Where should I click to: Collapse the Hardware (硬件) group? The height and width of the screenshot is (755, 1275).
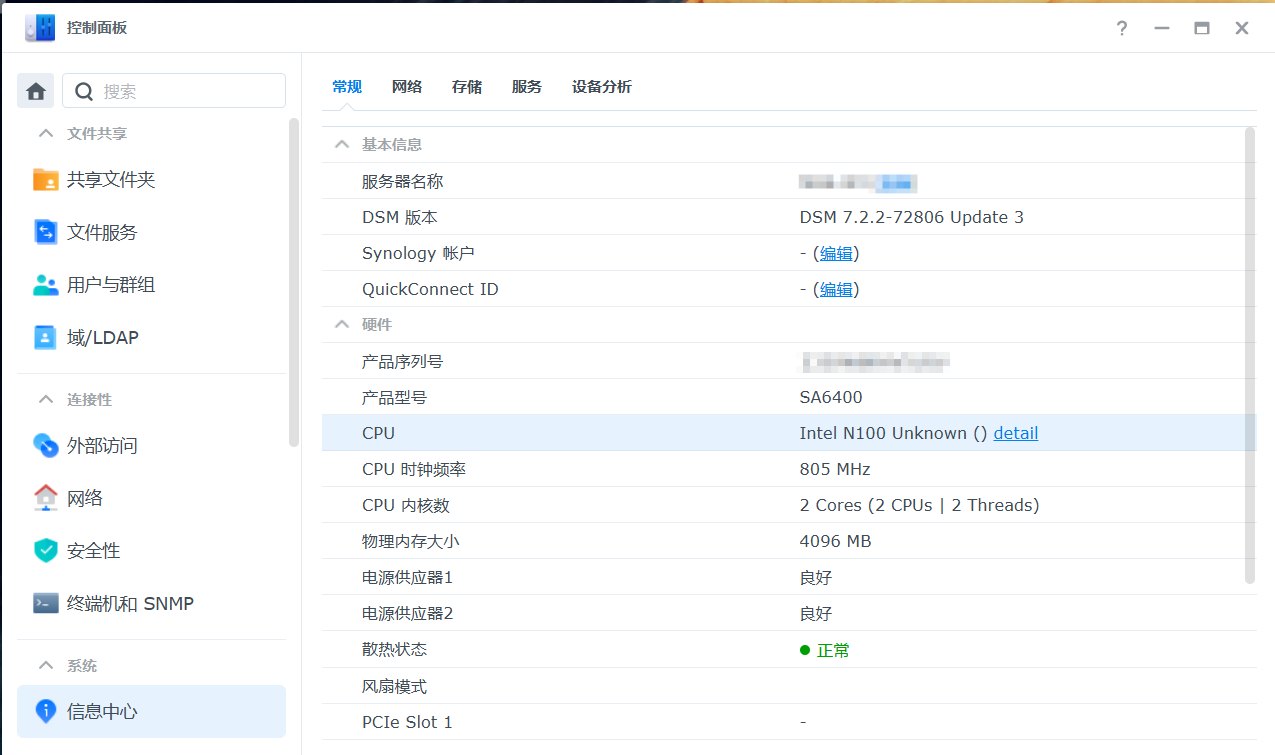[x=343, y=324]
